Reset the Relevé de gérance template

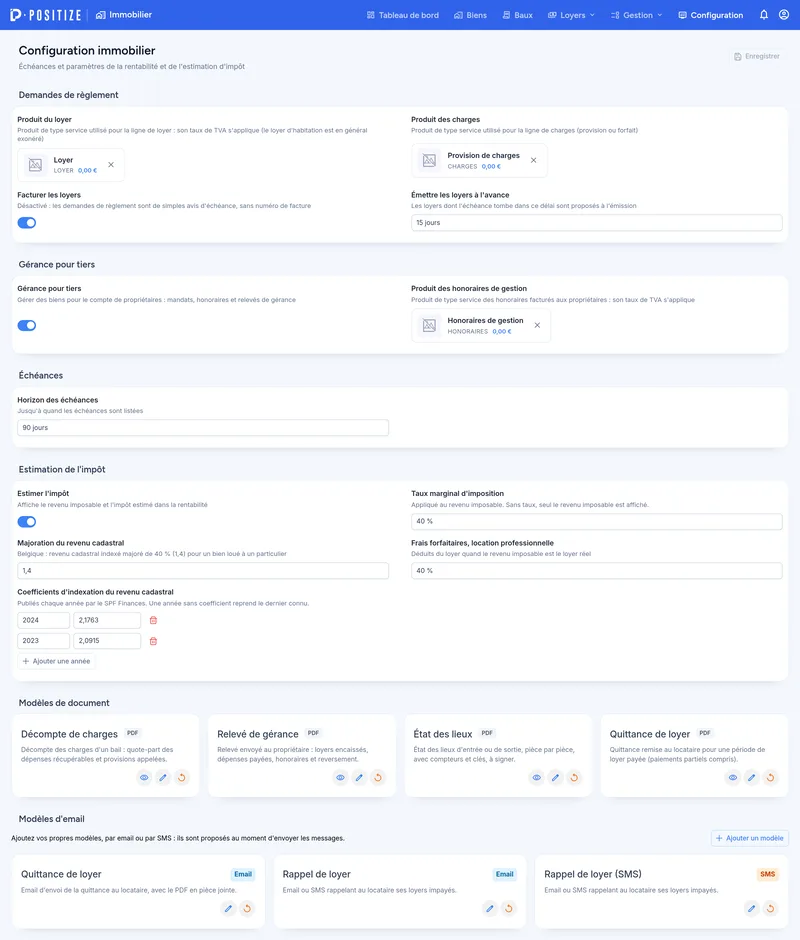[378, 778]
